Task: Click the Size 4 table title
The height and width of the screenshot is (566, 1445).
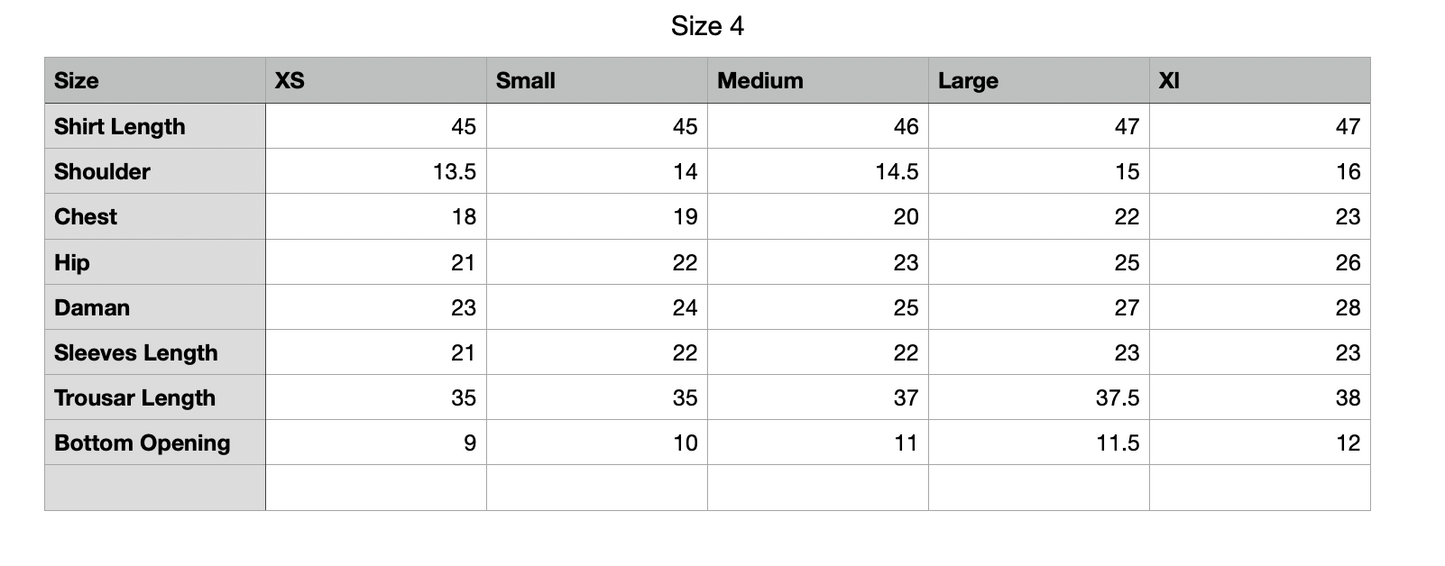Action: click(707, 26)
